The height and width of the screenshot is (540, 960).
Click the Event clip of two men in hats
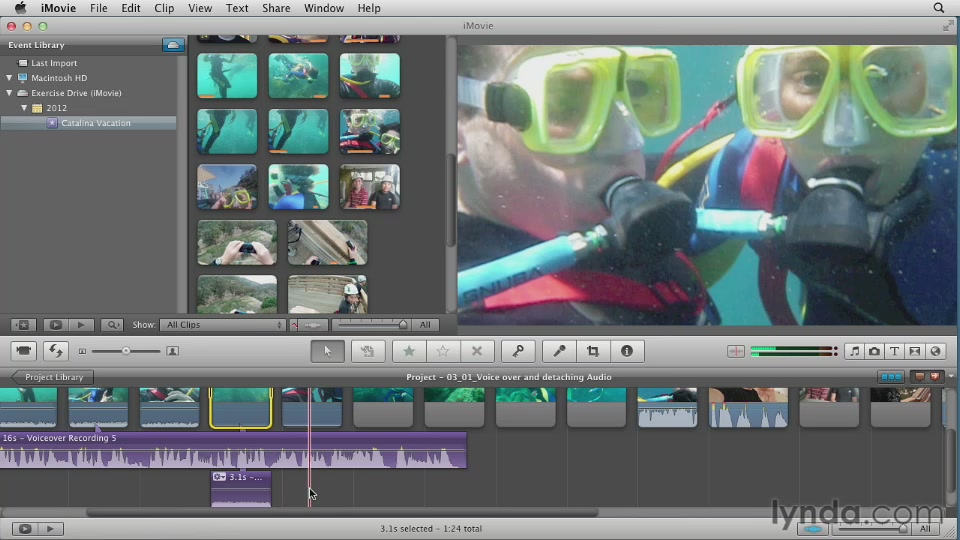coord(370,187)
